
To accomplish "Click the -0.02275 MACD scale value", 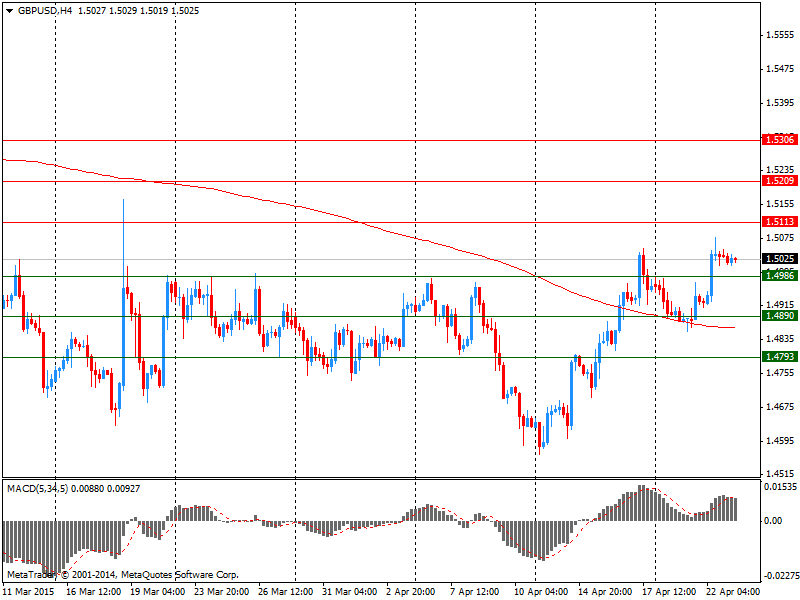I will pyautogui.click(x=780, y=576).
